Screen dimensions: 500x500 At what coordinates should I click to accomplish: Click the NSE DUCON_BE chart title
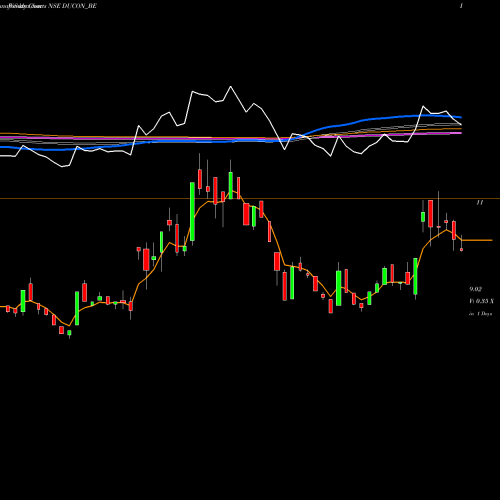(x=72, y=6)
